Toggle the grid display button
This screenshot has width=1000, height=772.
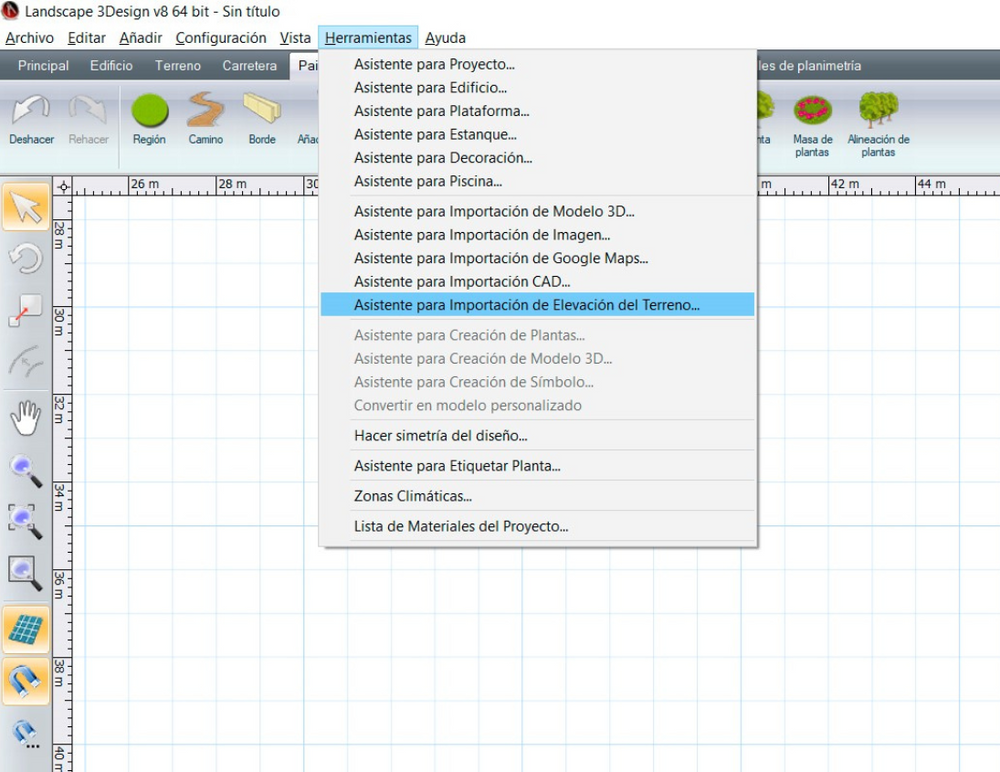pyautogui.click(x=25, y=629)
